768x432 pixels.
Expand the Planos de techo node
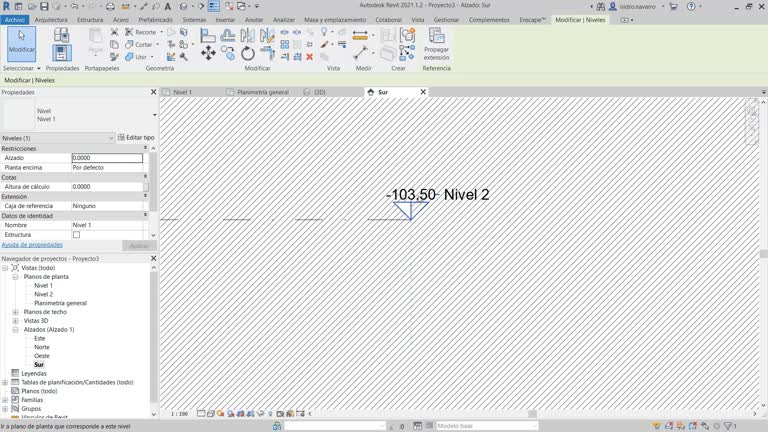[15, 312]
